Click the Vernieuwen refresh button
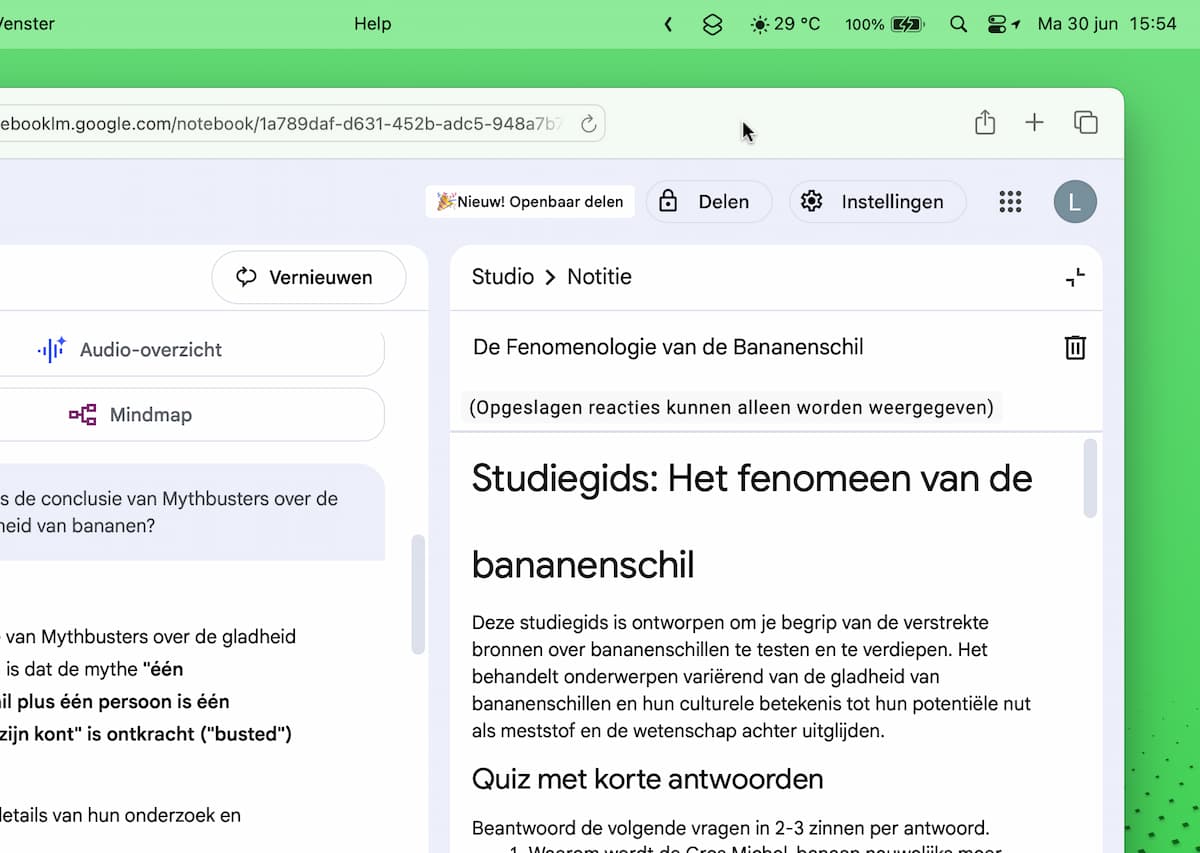Image resolution: width=1200 pixels, height=853 pixels. tap(308, 278)
